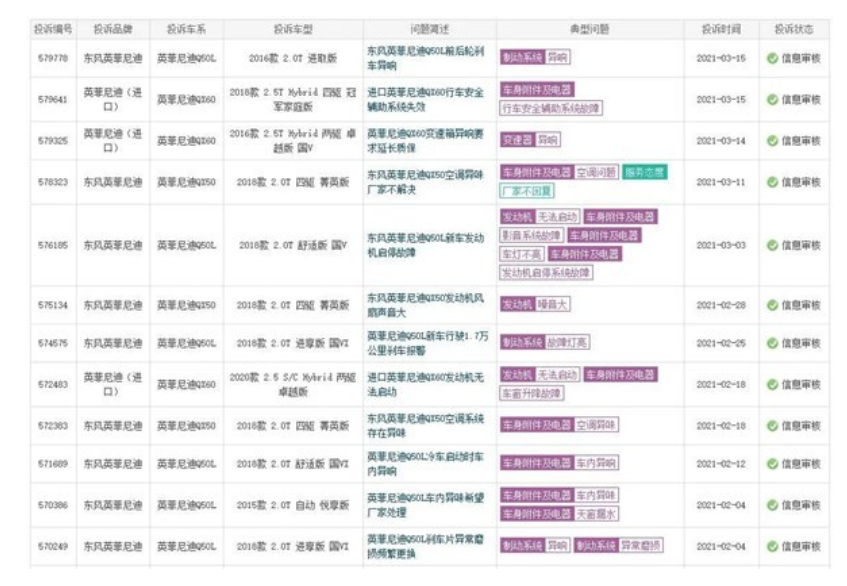Screen dimensions: 847x586
Task: Click 信息审核 status text in row 574575
Action: coord(801,343)
